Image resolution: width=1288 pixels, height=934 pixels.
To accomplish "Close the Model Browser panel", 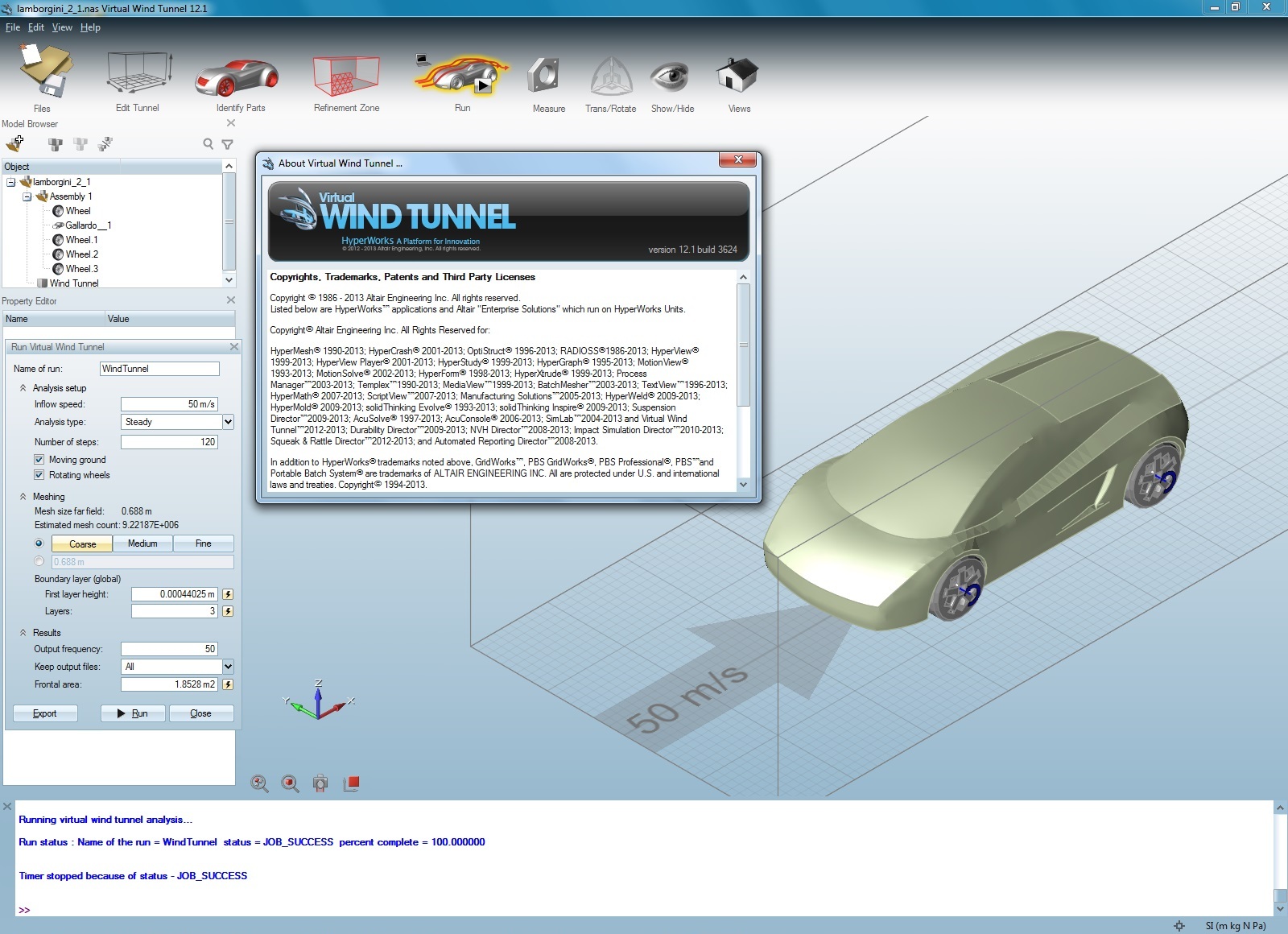I will [x=231, y=123].
